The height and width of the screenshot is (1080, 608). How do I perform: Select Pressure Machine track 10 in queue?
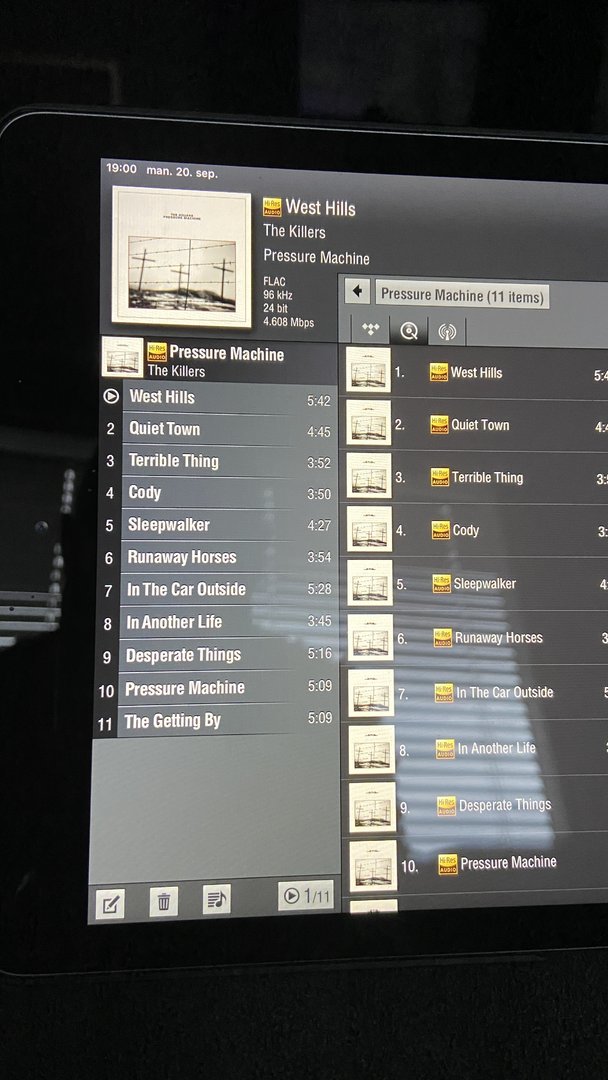pyautogui.click(x=227, y=687)
